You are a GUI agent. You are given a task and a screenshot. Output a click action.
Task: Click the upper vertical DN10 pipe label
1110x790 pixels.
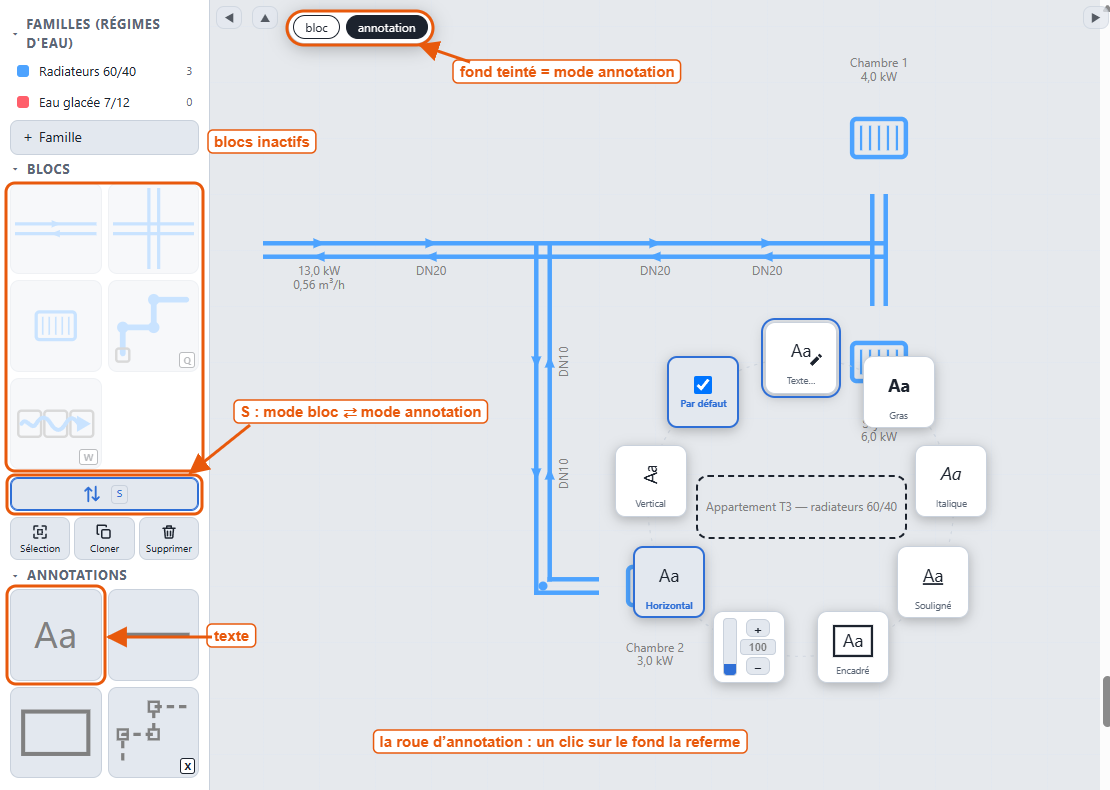pyautogui.click(x=563, y=361)
